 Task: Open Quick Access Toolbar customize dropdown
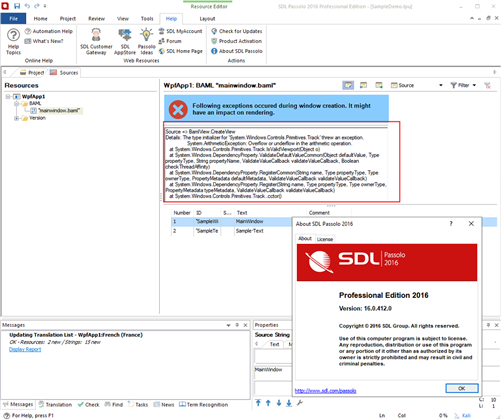click(x=45, y=6)
